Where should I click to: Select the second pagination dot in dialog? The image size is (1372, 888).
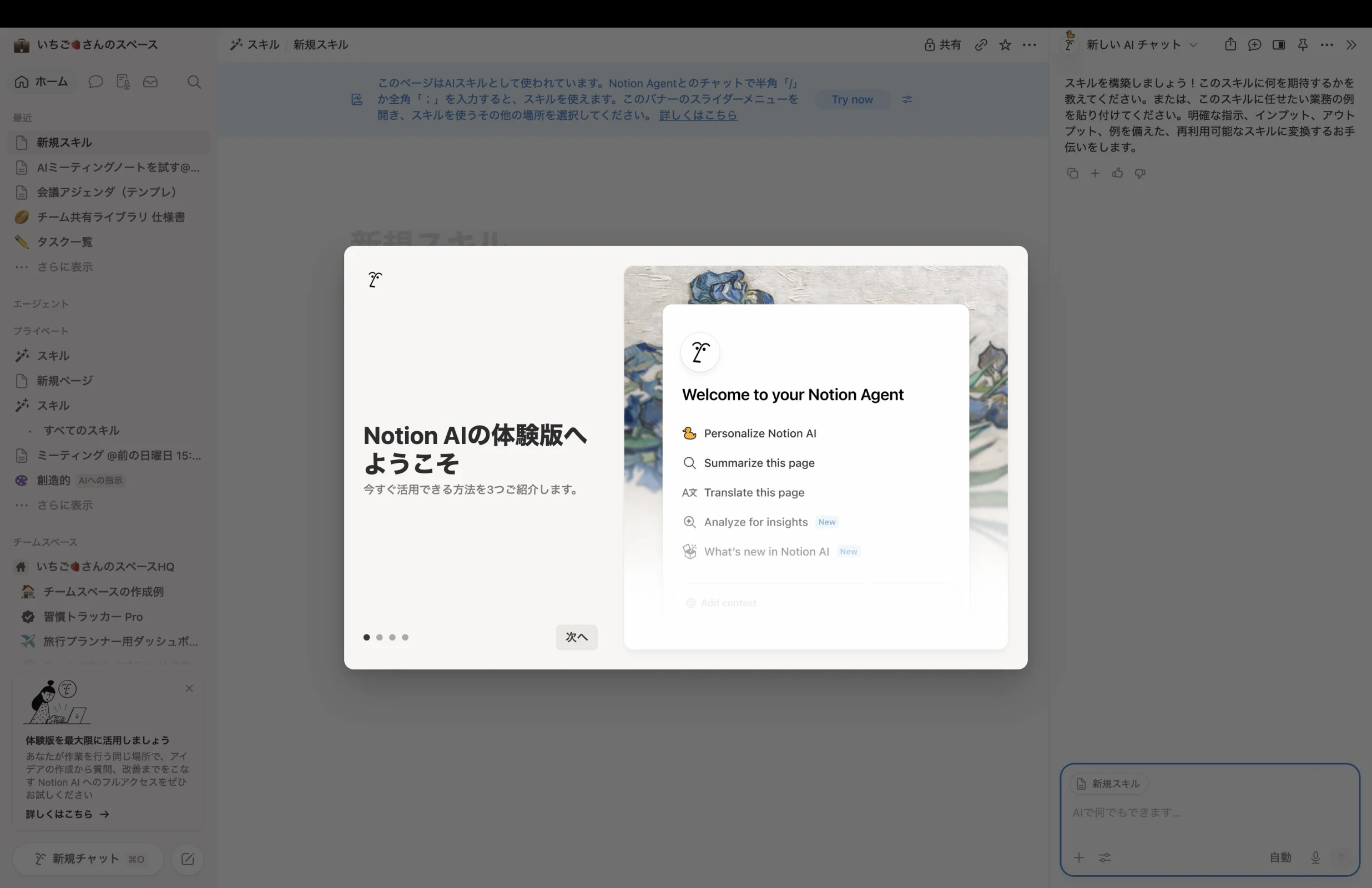pos(379,637)
